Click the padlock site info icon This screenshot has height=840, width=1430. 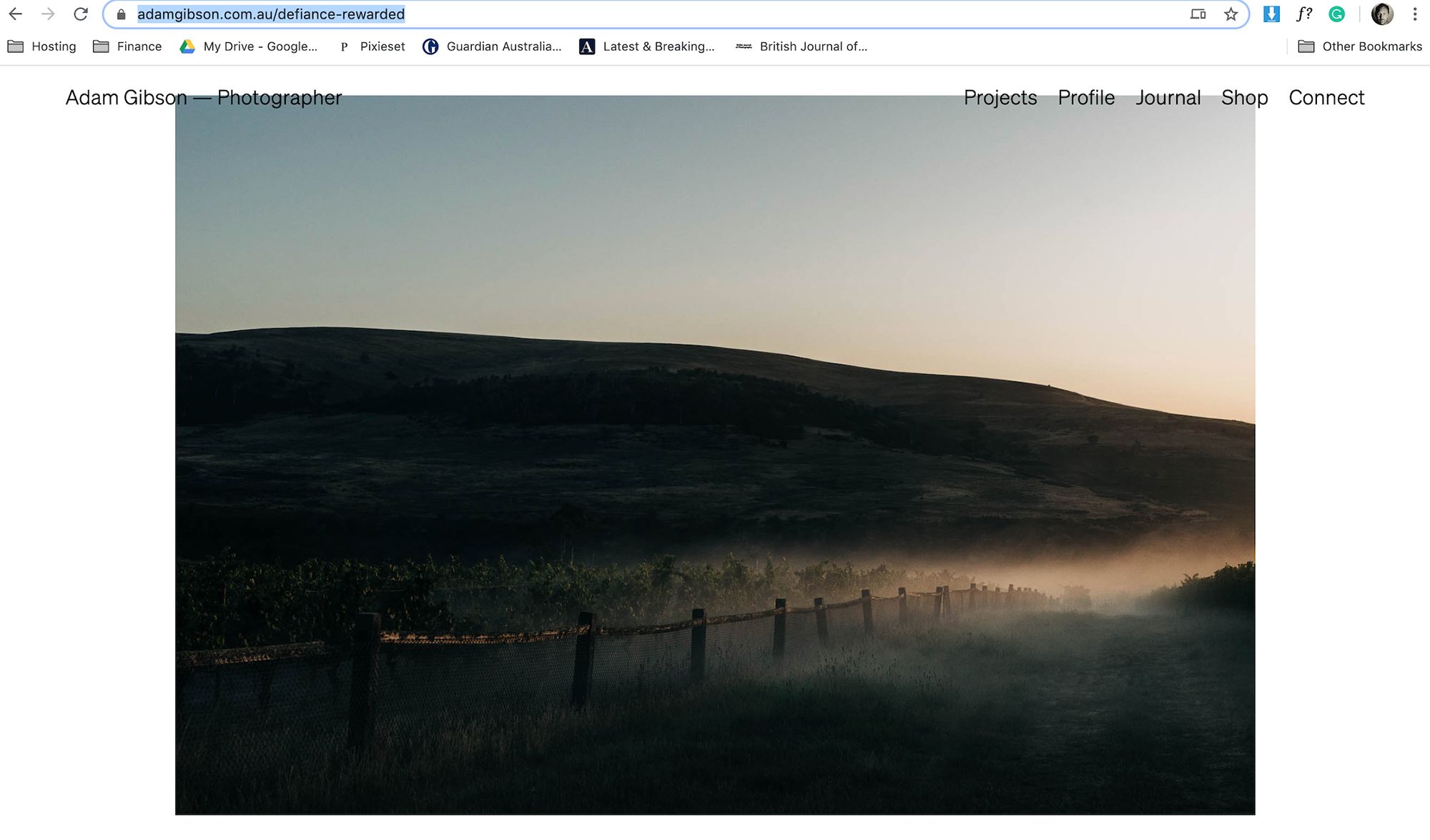[122, 14]
